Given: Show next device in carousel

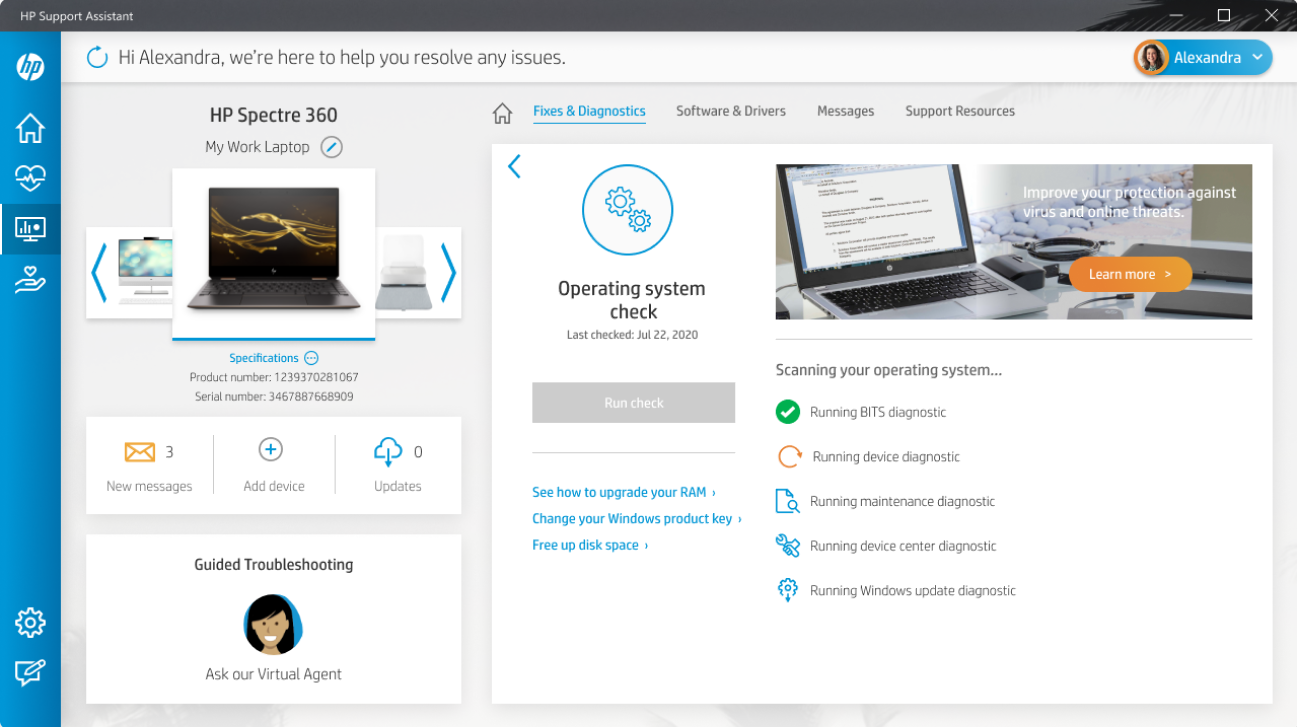Looking at the screenshot, I should 448,273.
